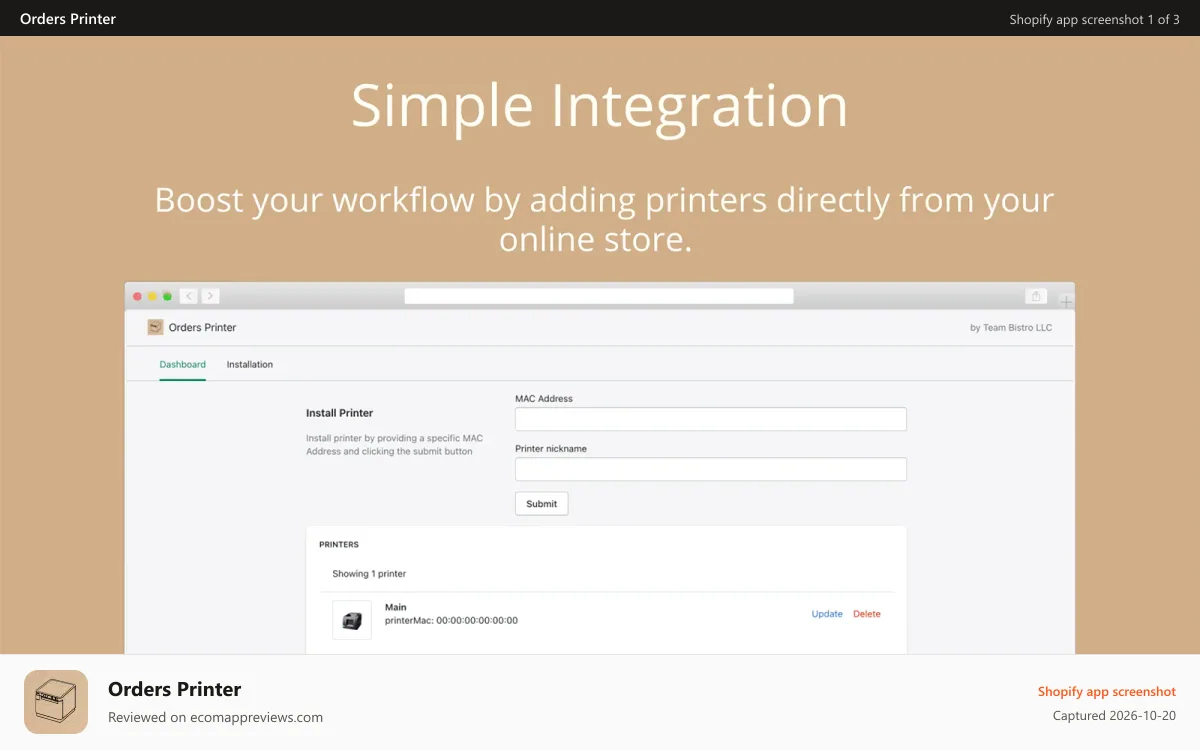Viewport: 1200px width, 750px height.
Task: Click the Main printer thumbnail image
Action: click(x=352, y=620)
